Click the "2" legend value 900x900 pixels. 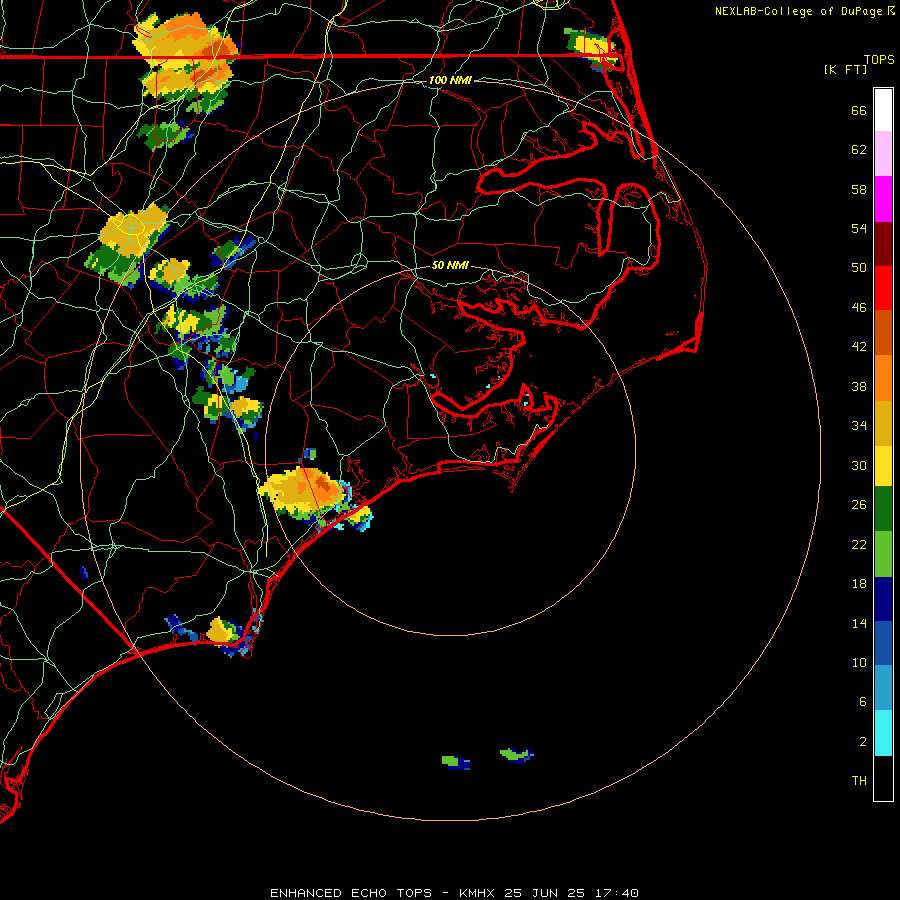(x=863, y=742)
